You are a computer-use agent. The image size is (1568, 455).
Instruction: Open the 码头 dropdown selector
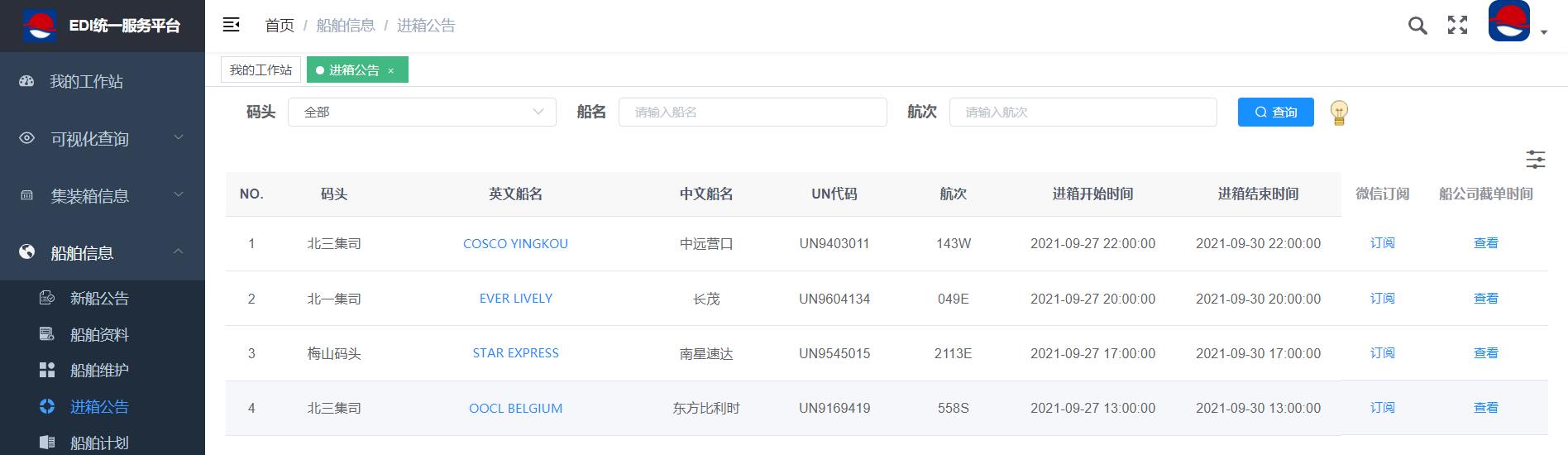422,112
